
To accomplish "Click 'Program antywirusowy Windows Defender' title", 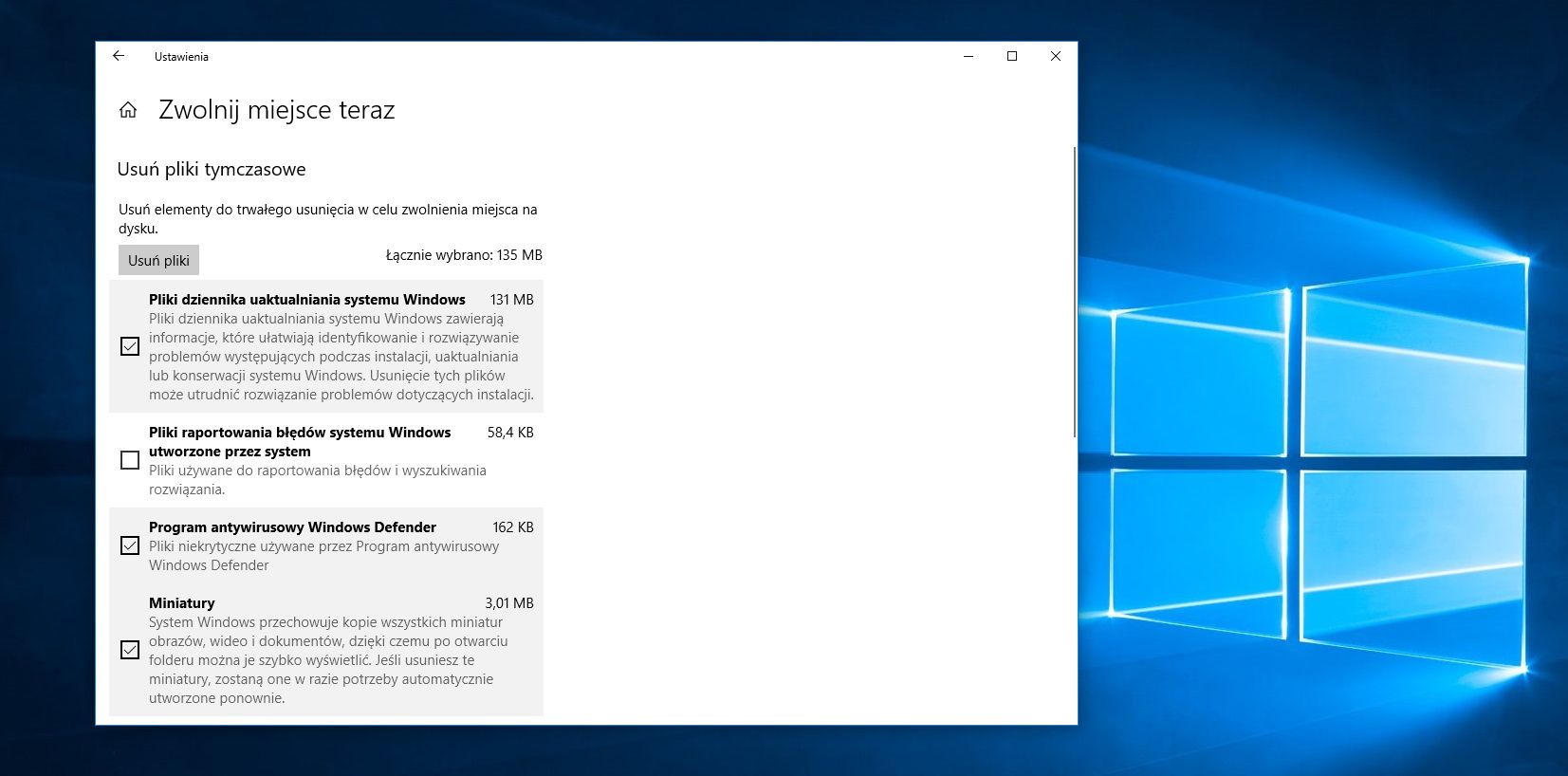I will point(292,527).
